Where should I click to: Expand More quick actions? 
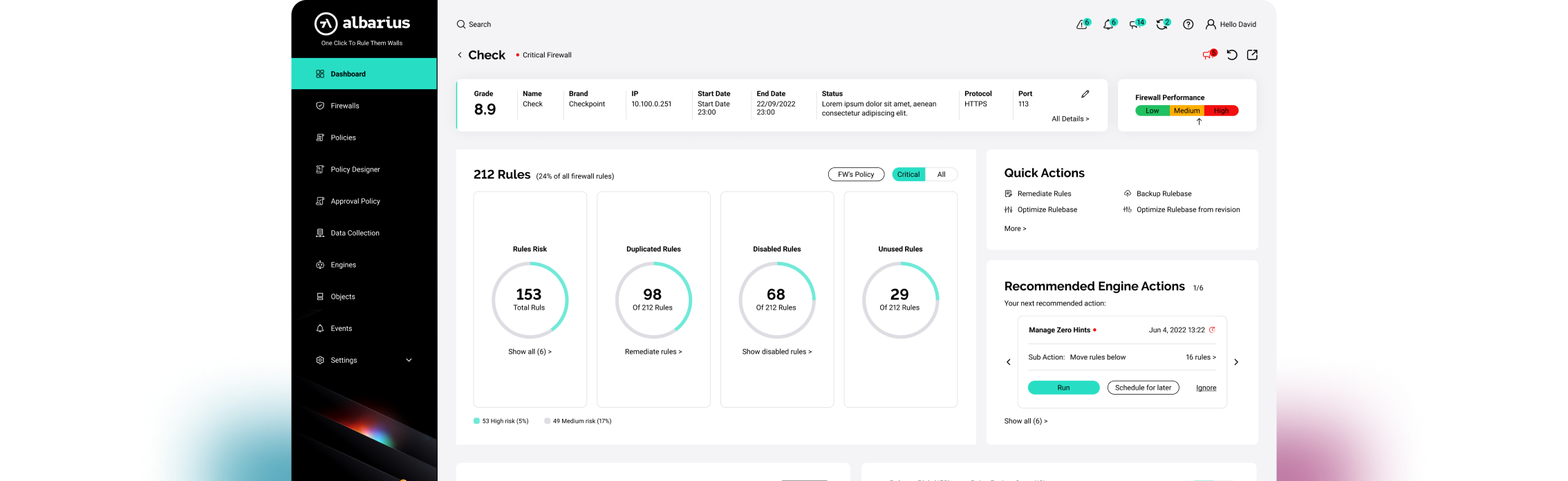(x=1015, y=229)
